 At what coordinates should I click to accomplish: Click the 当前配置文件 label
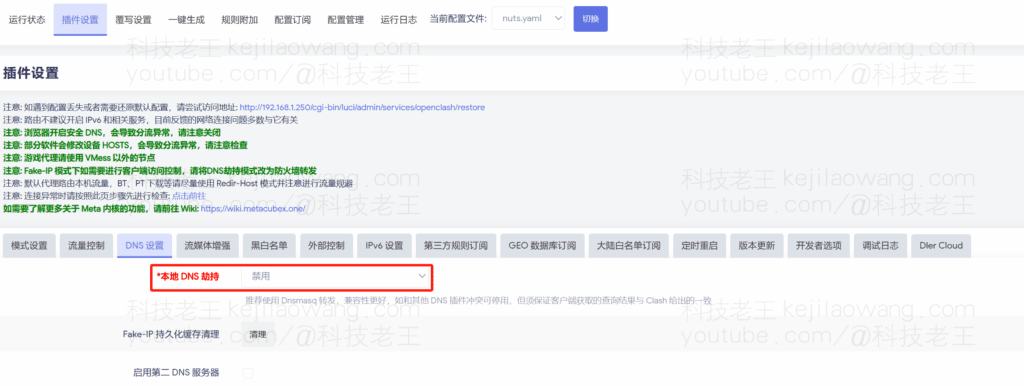(458, 20)
